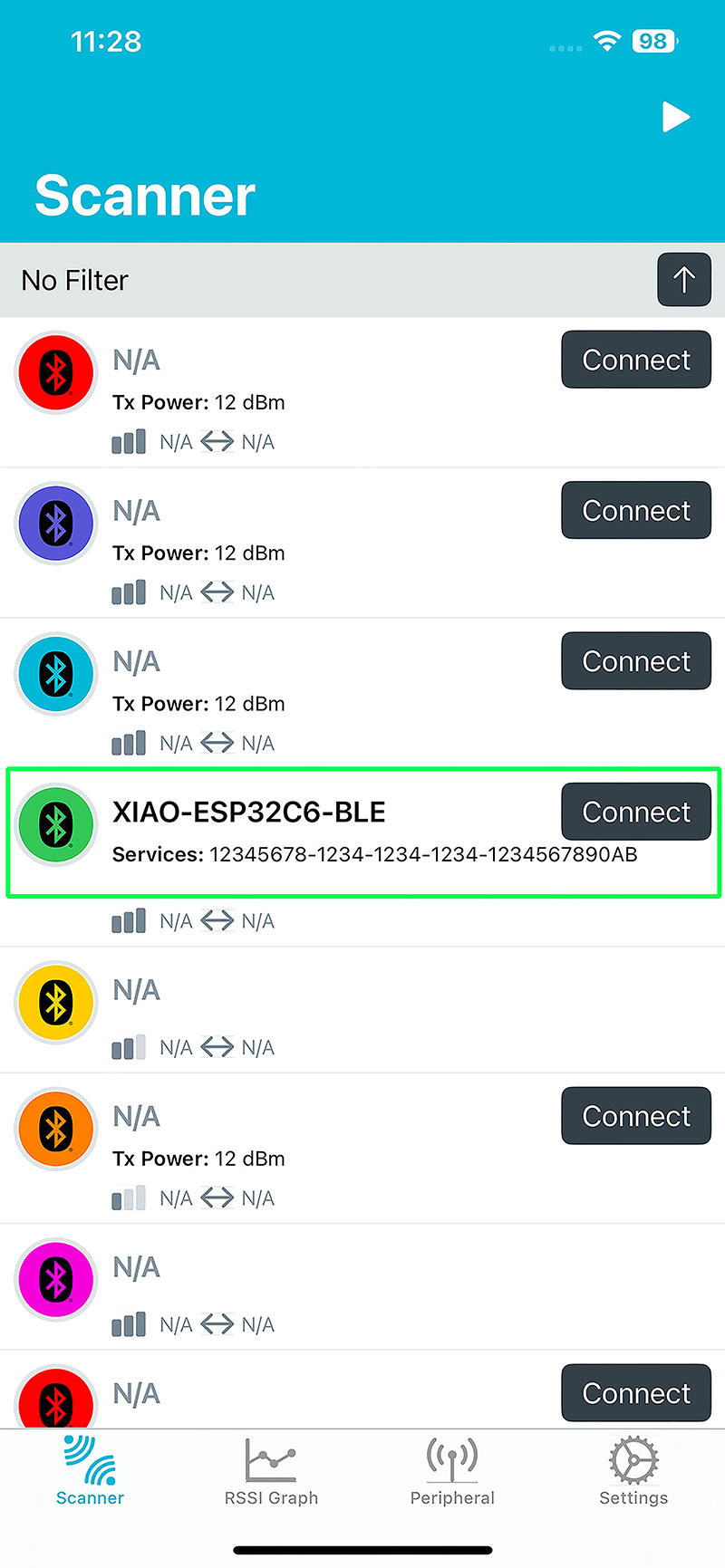725x1568 pixels.
Task: Tap the first red Bluetooth device icon
Action: pyautogui.click(x=56, y=372)
